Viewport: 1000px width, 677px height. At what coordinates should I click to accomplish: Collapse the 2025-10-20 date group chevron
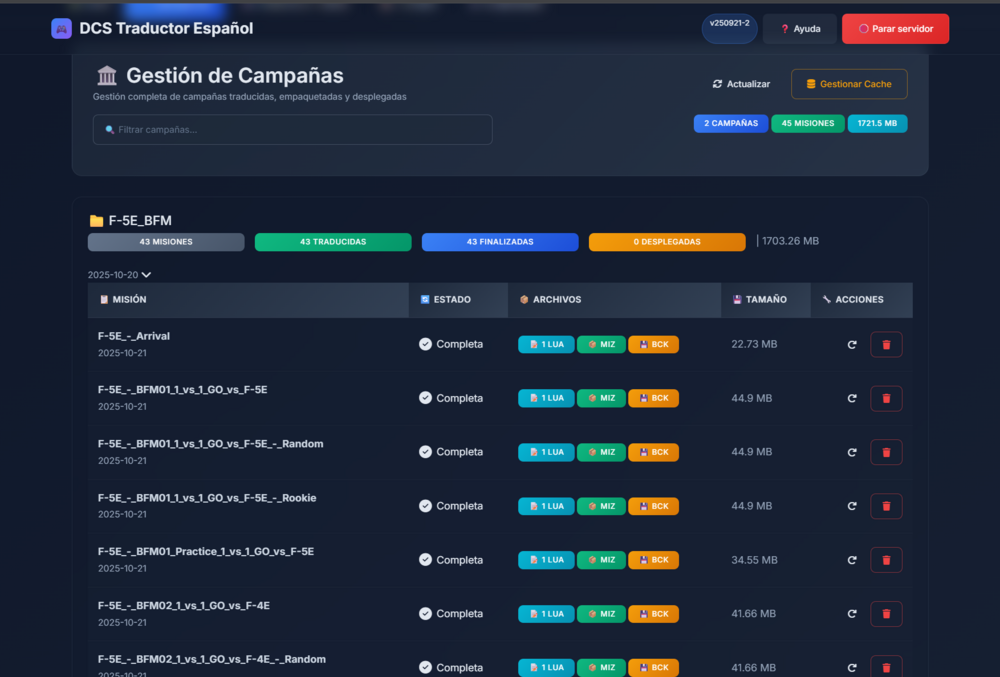146,275
